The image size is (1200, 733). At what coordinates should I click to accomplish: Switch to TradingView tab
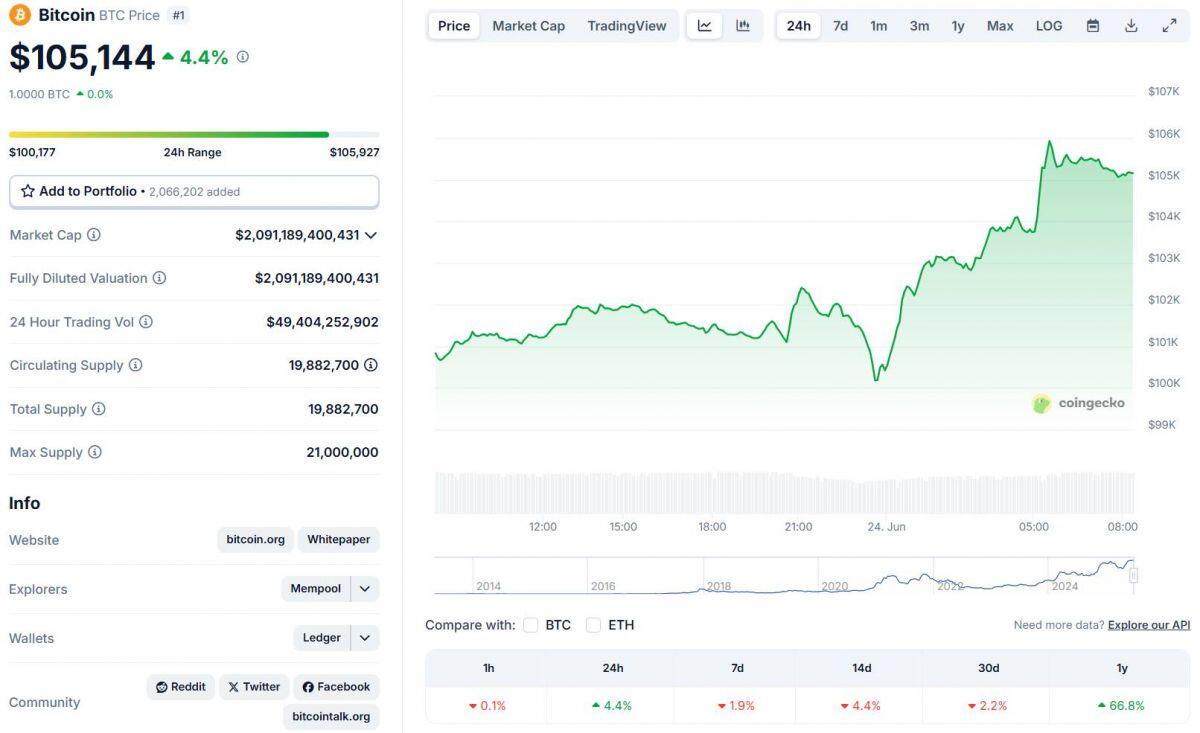pos(627,26)
